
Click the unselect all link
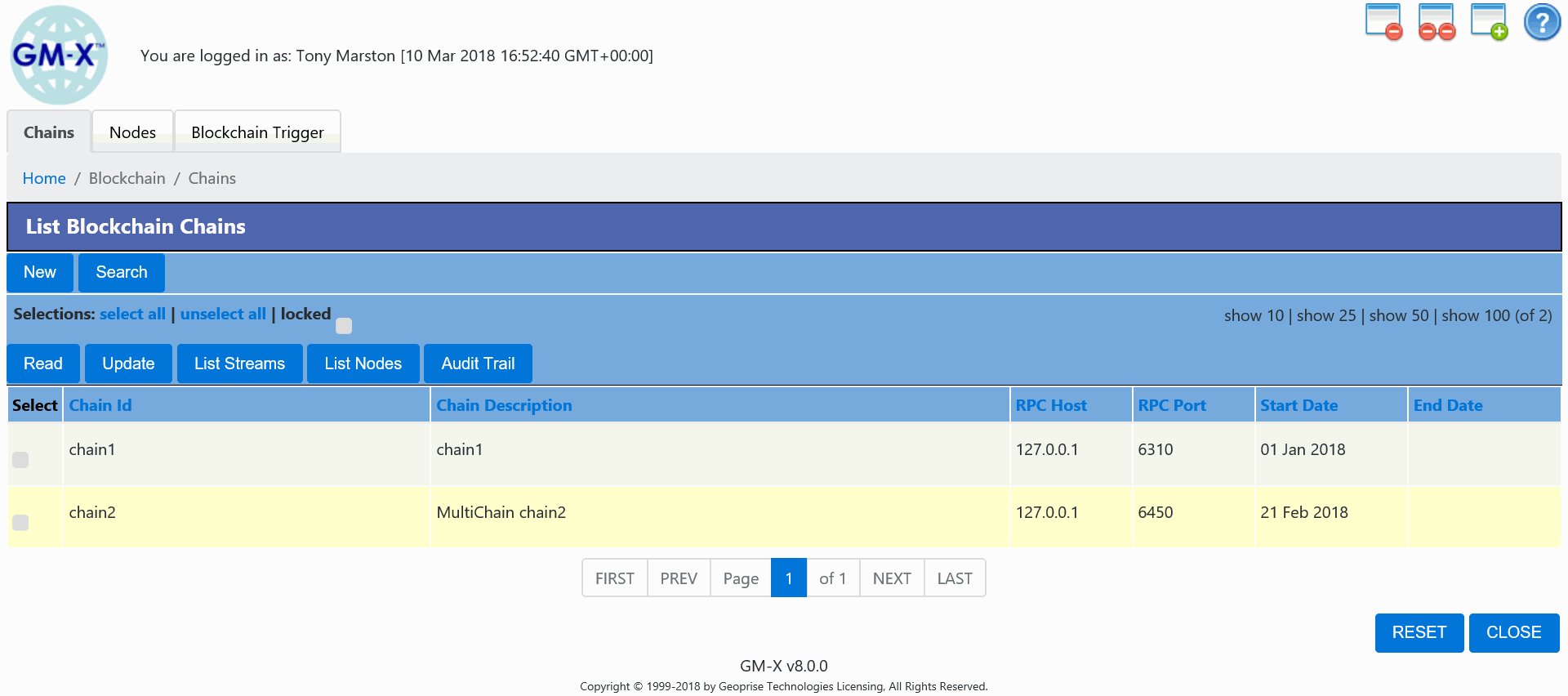tap(223, 314)
